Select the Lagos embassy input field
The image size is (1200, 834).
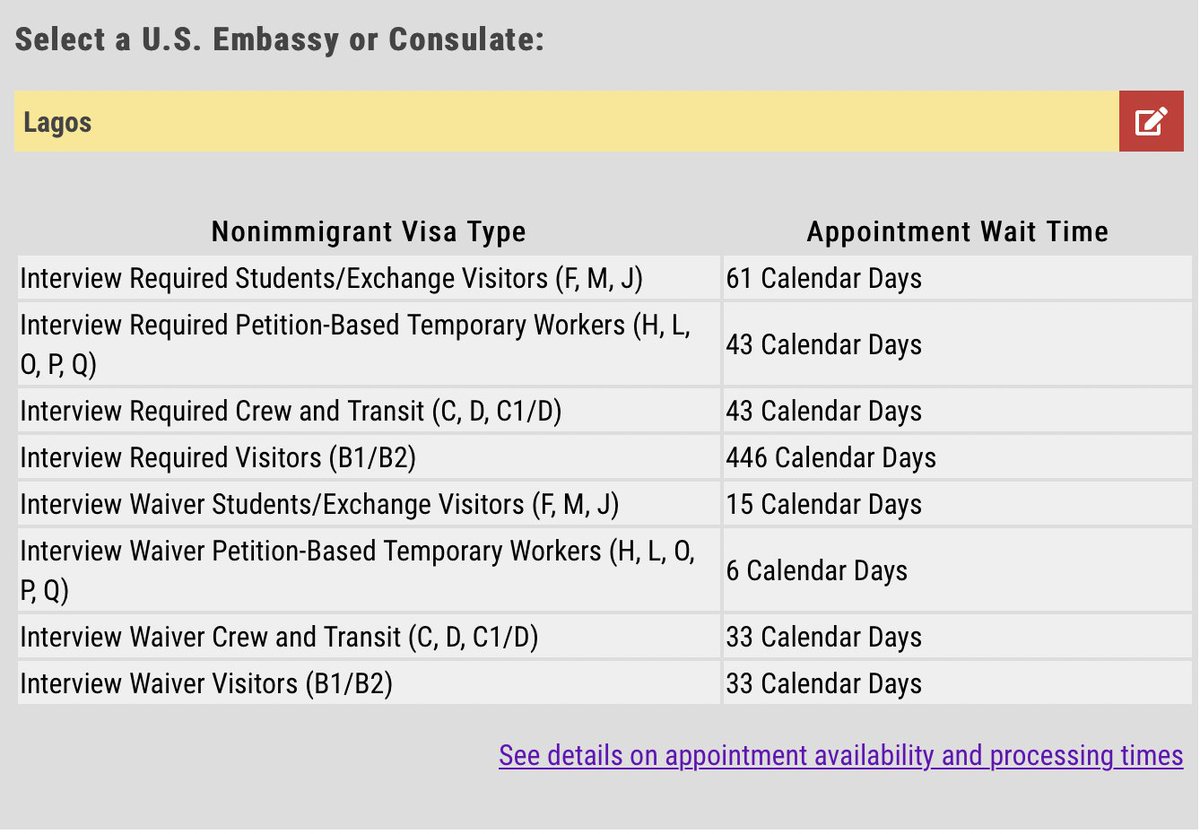(566, 122)
